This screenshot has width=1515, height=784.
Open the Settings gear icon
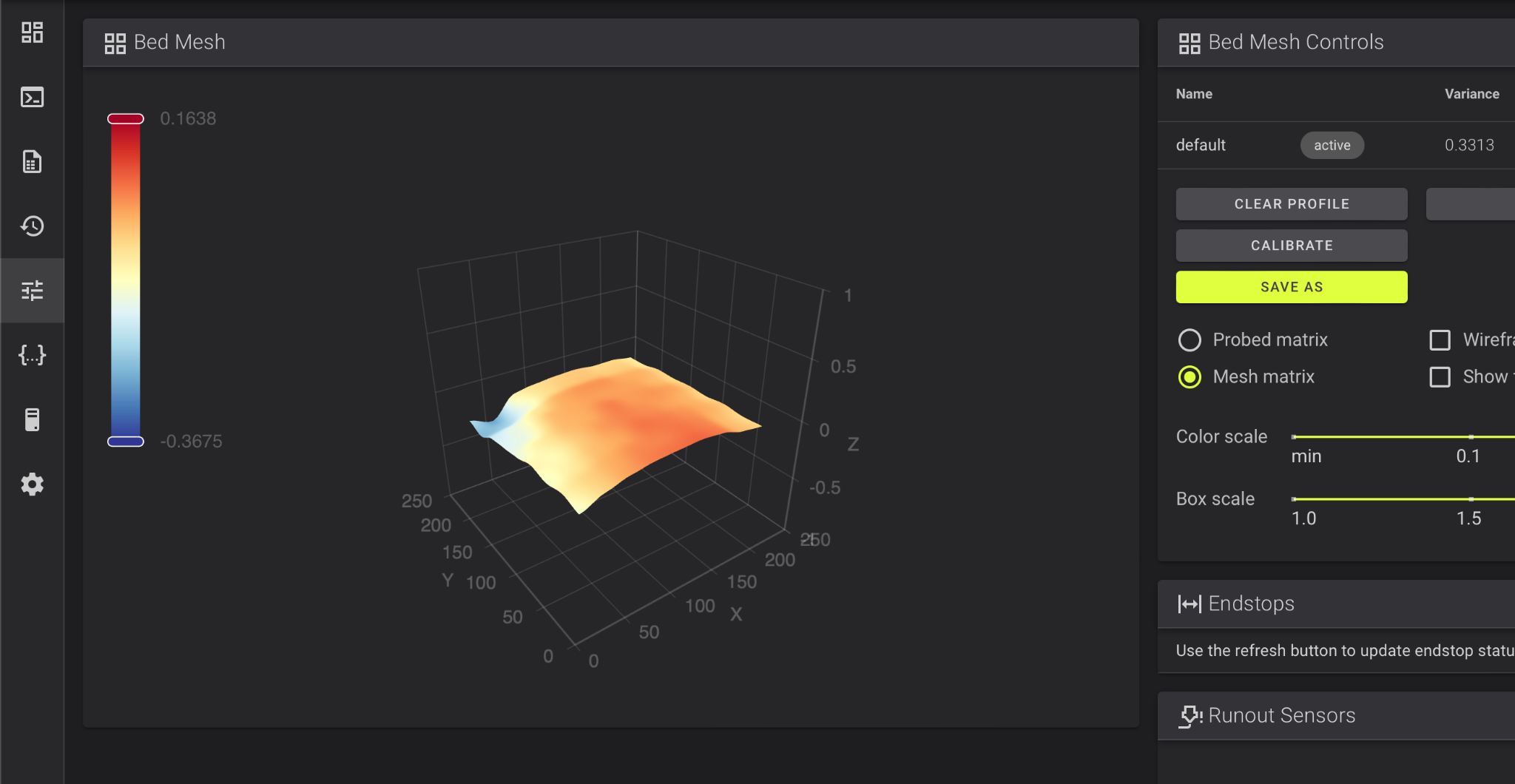(x=32, y=484)
